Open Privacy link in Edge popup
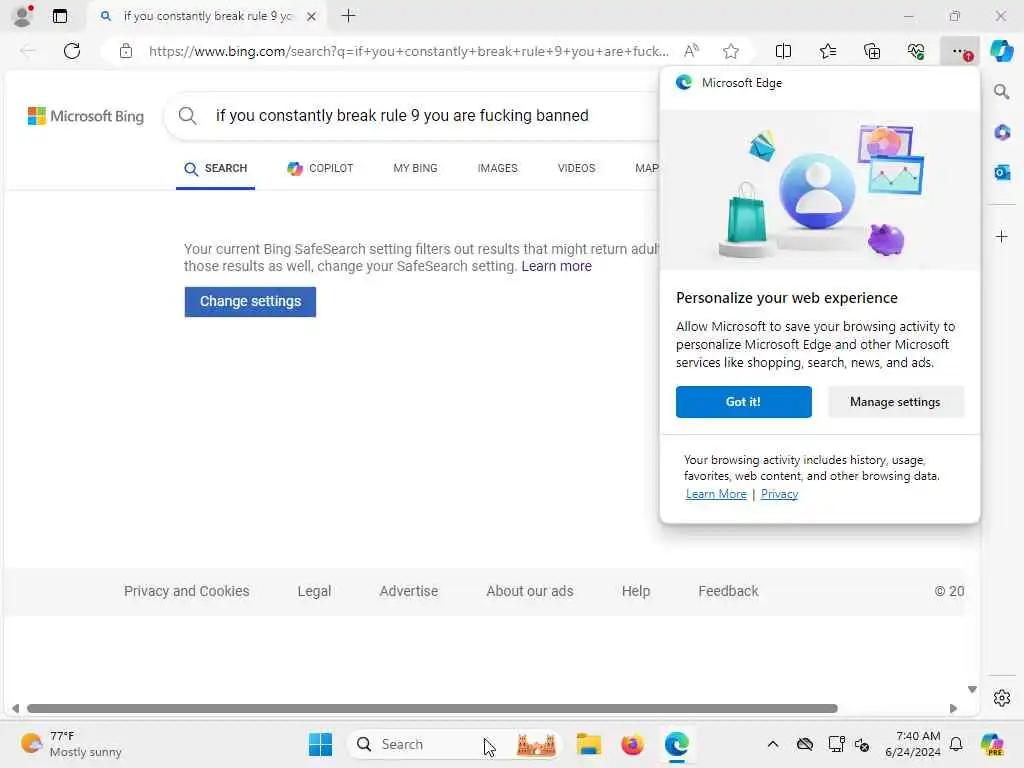Image resolution: width=1024 pixels, height=768 pixels. coord(779,494)
